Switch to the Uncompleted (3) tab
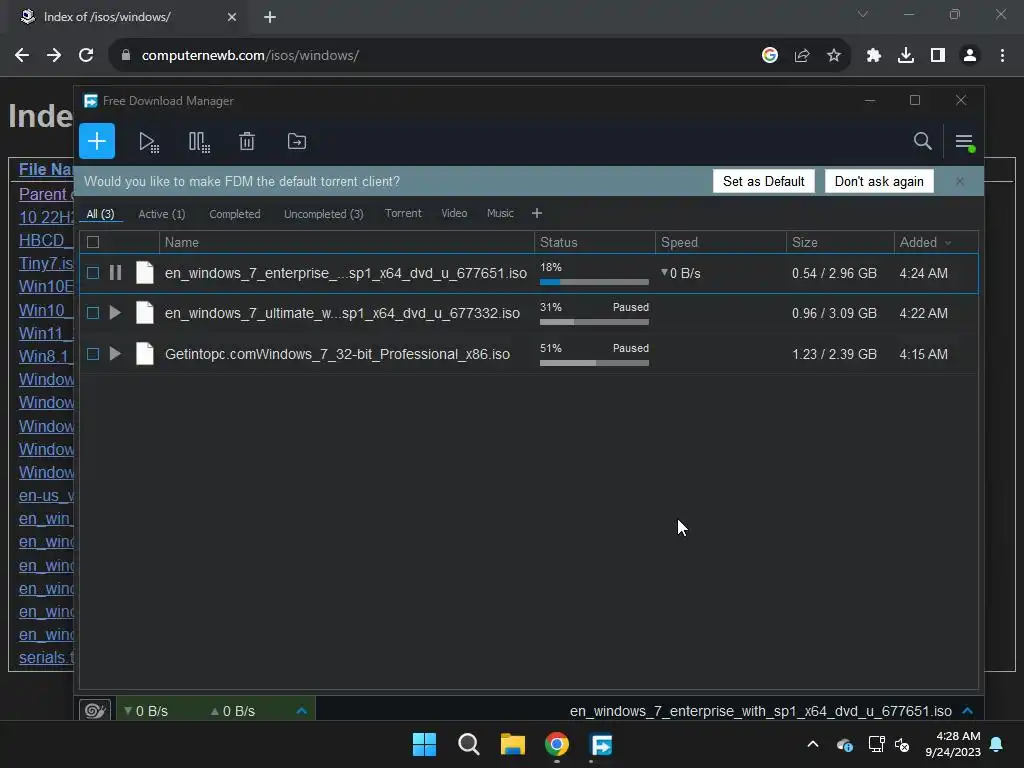The image size is (1024, 768). point(323,214)
